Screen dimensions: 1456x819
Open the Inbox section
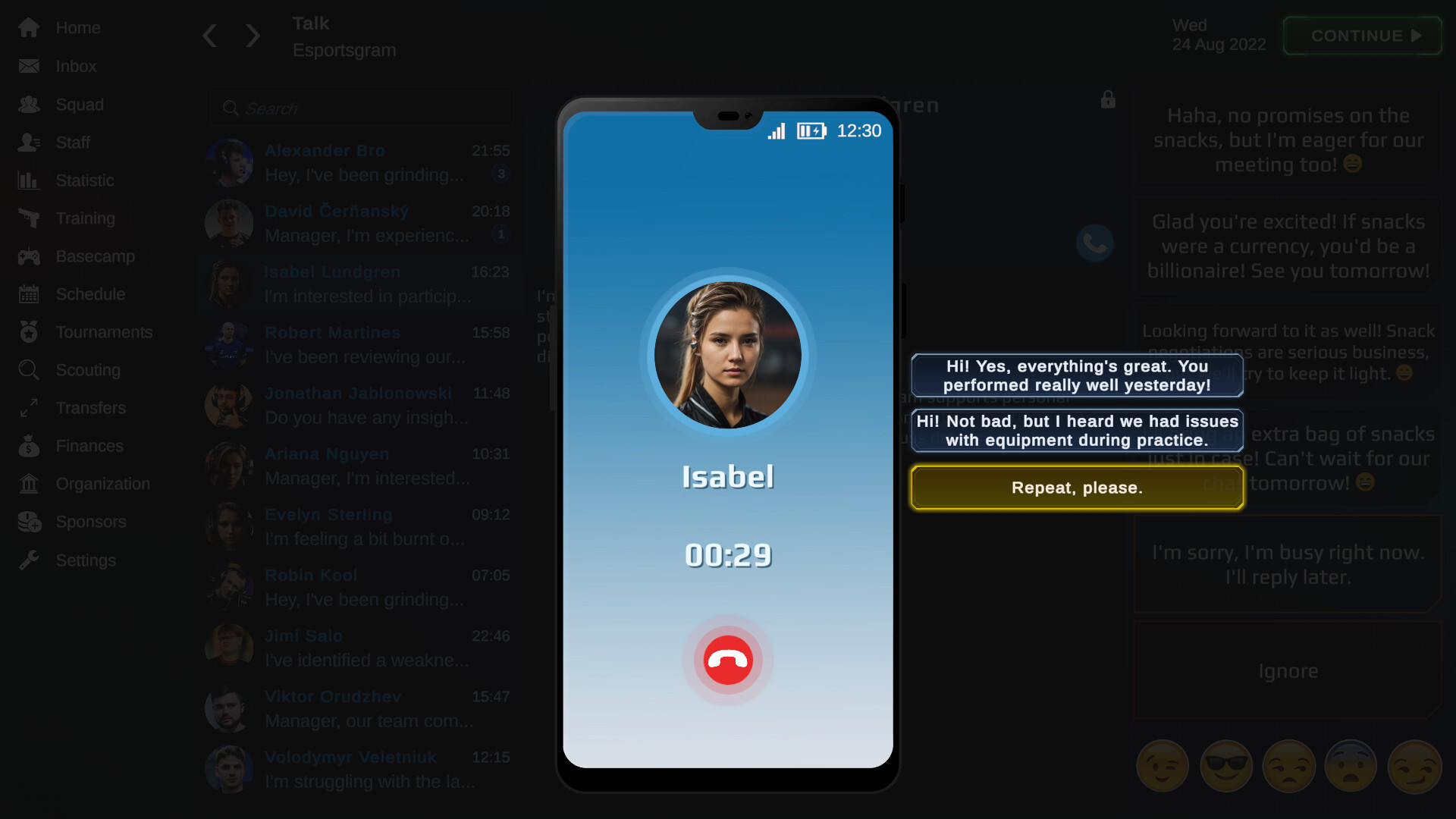pyautogui.click(x=75, y=66)
